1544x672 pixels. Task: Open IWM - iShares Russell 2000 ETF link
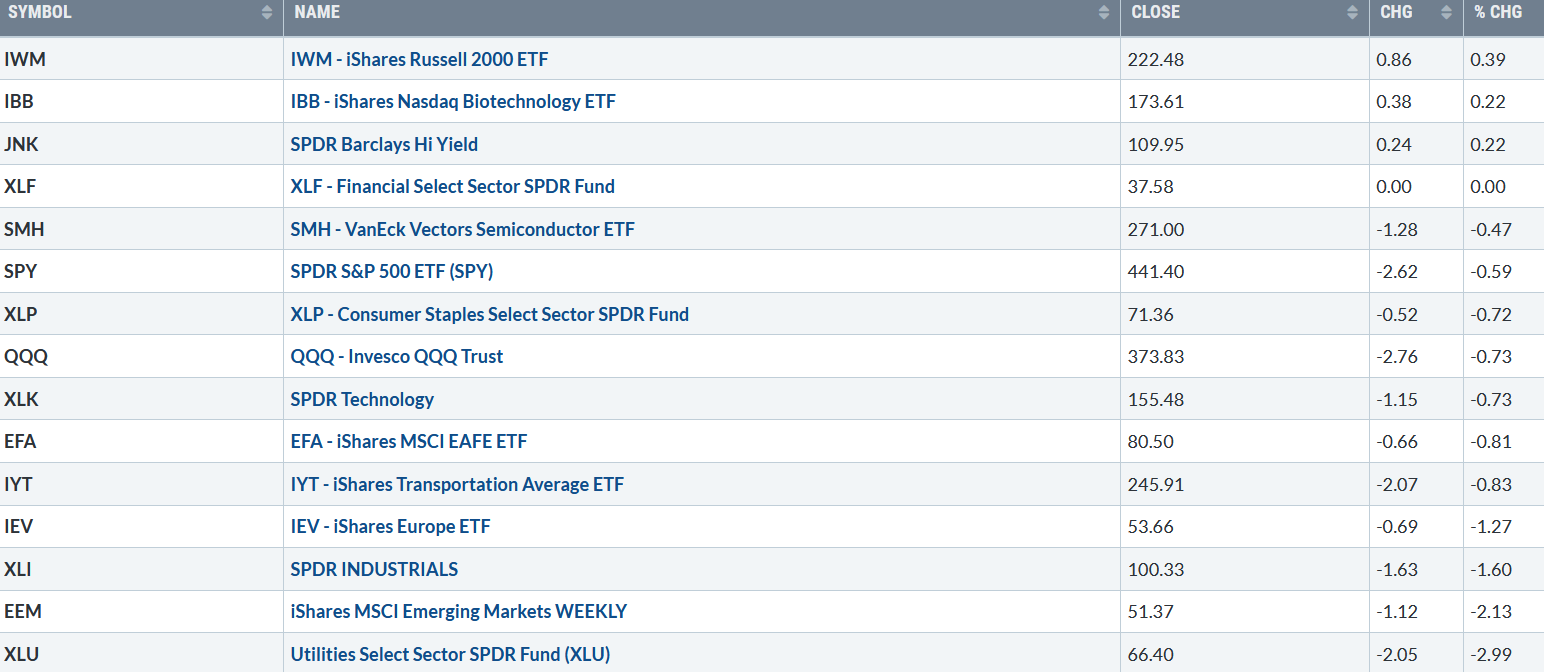point(419,59)
